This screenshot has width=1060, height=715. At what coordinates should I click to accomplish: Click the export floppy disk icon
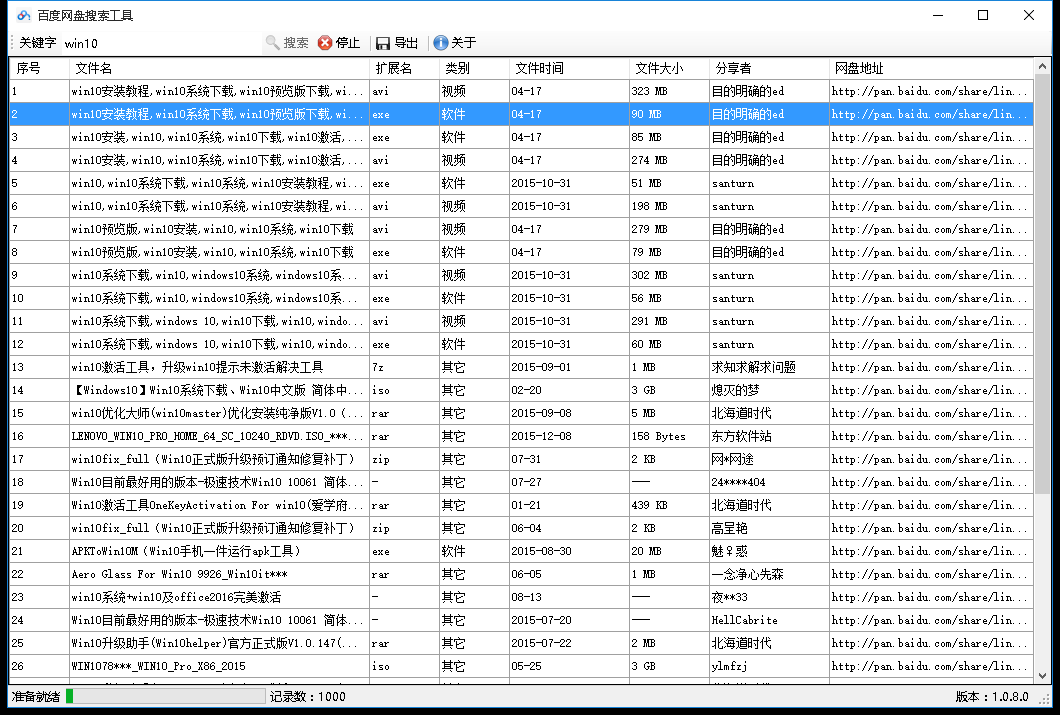tap(383, 43)
